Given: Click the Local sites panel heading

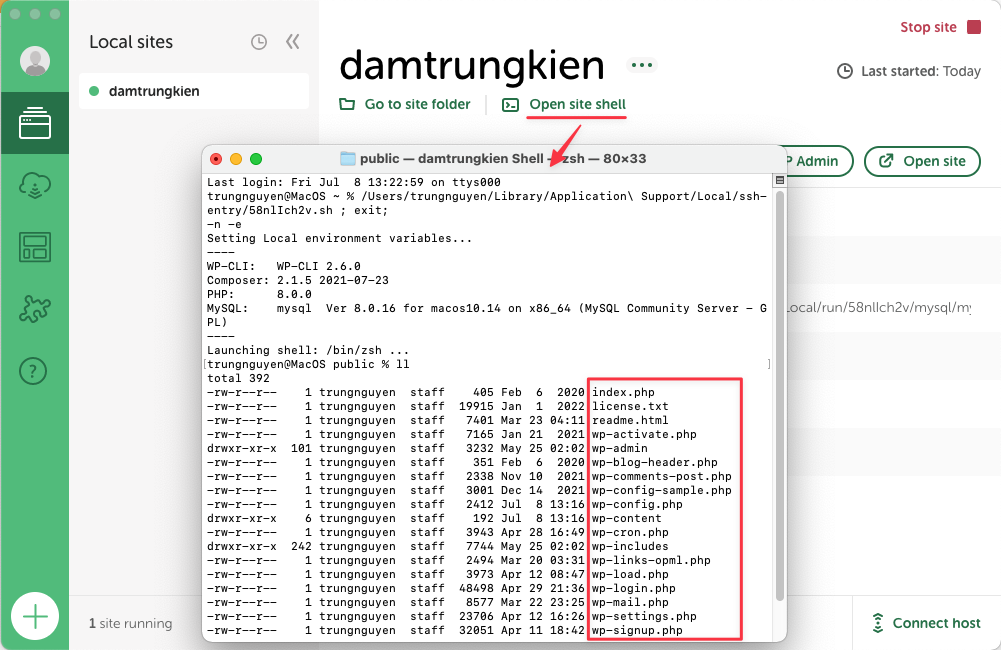Looking at the screenshot, I should [x=131, y=42].
